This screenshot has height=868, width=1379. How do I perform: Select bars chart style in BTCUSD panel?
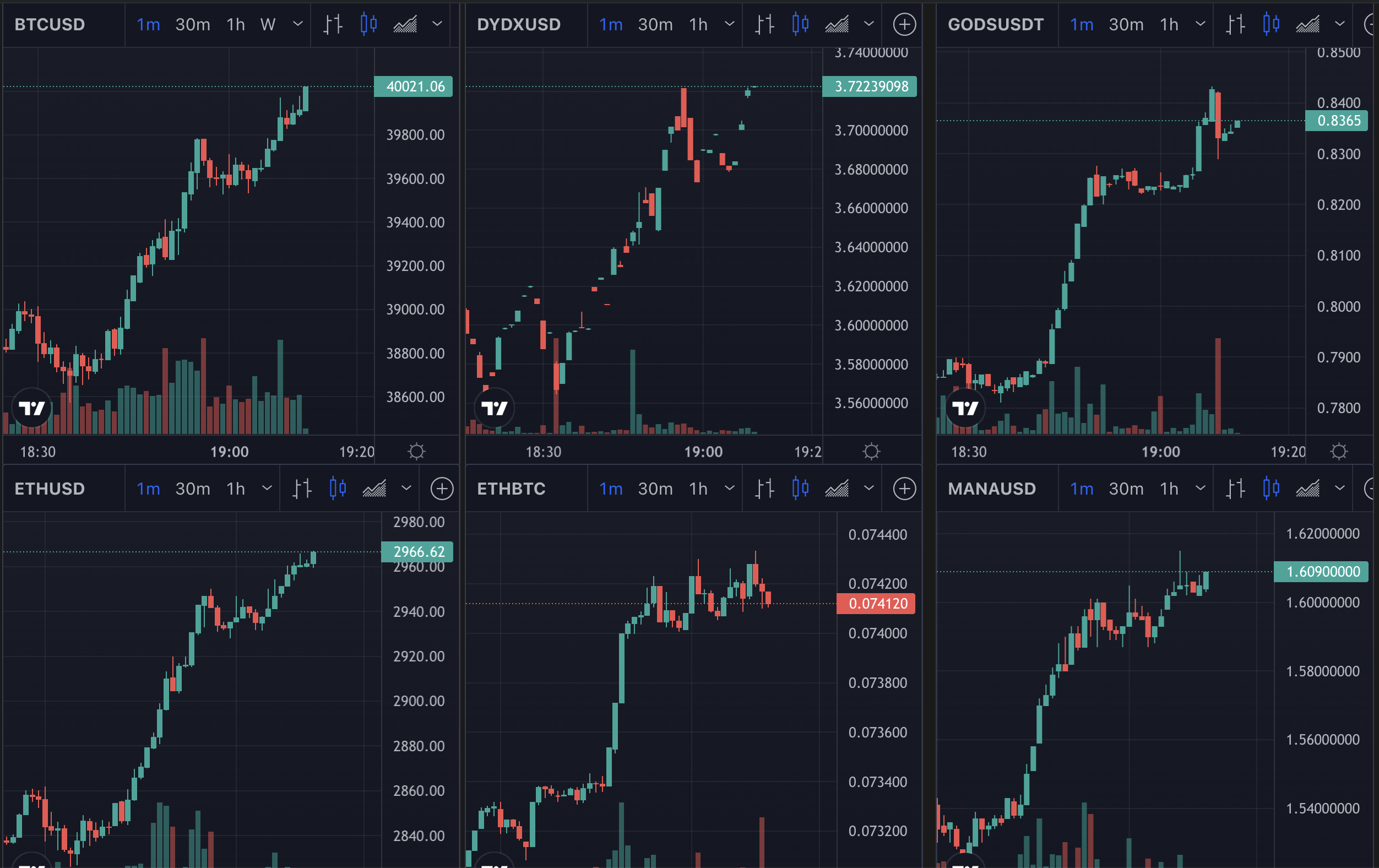(333, 24)
